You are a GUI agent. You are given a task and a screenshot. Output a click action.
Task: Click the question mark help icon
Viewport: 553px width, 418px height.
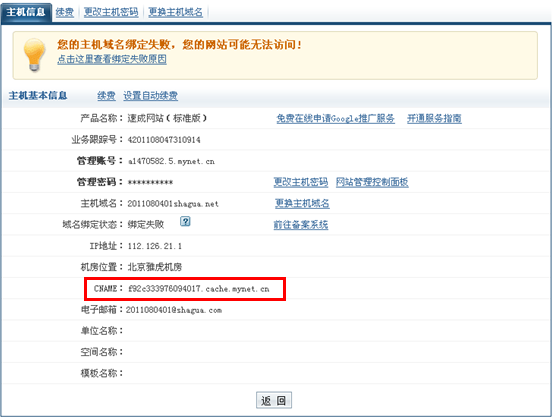[x=185, y=221]
